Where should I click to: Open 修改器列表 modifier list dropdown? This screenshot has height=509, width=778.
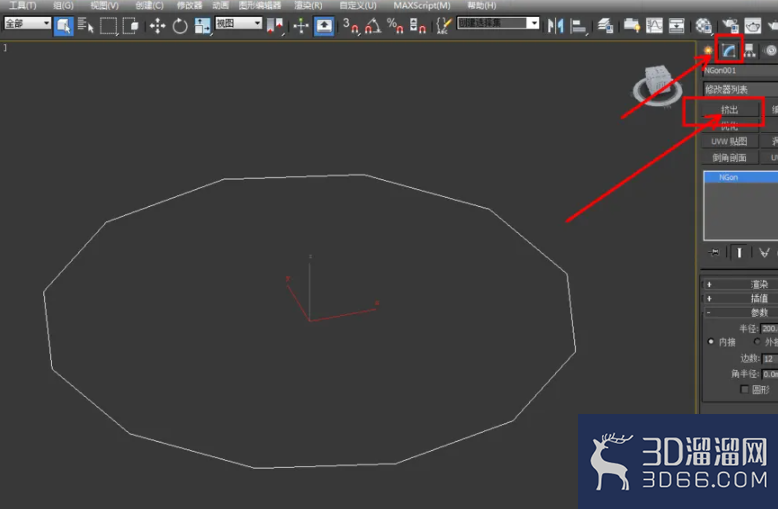(740, 89)
